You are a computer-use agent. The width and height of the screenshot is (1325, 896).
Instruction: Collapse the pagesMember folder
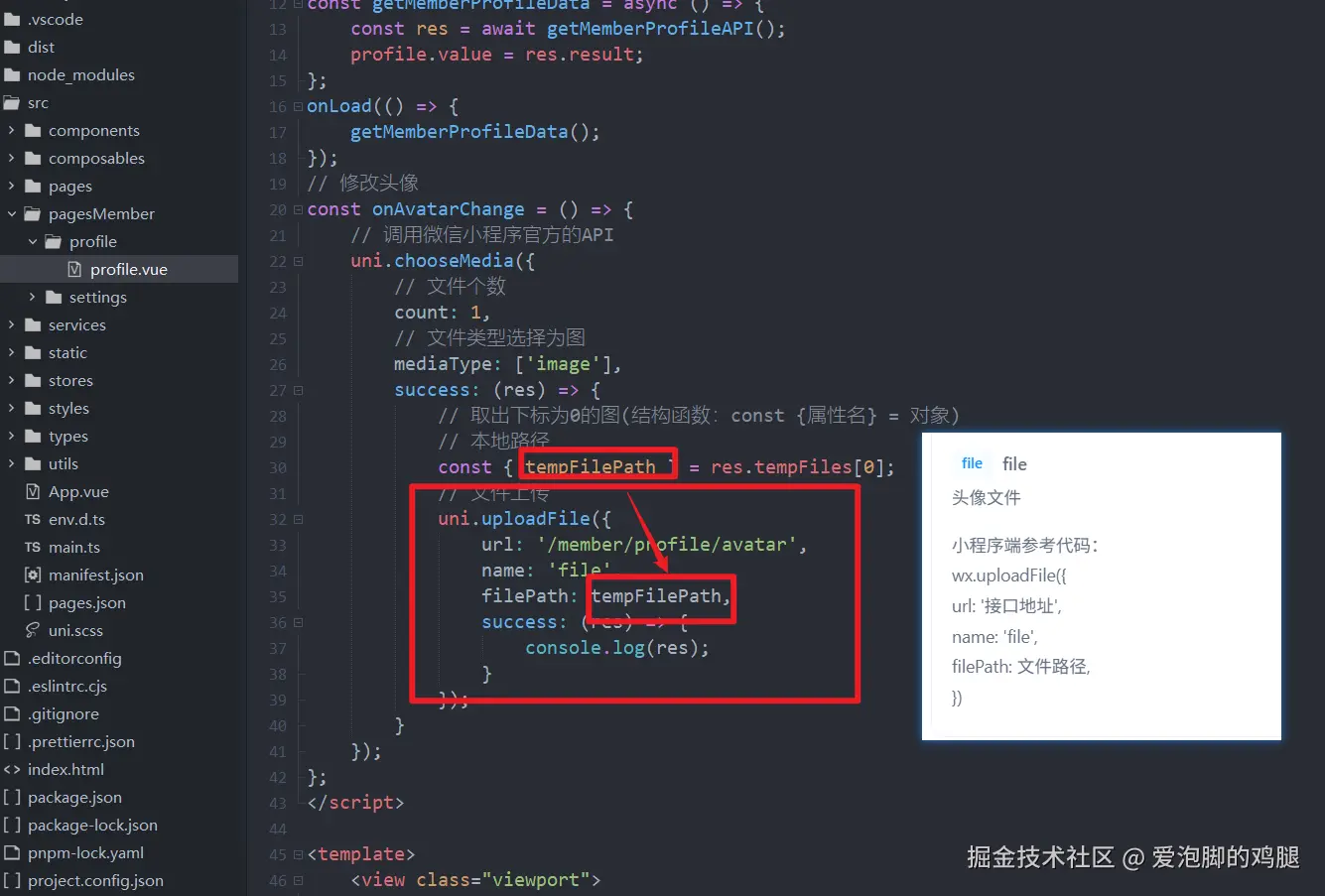[x=11, y=213]
